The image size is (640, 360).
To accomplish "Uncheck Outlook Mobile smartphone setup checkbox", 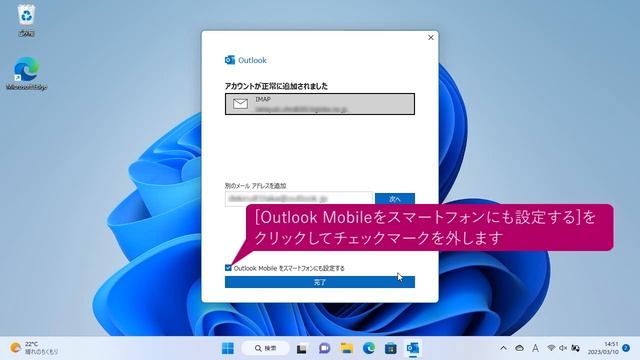I will point(228,268).
